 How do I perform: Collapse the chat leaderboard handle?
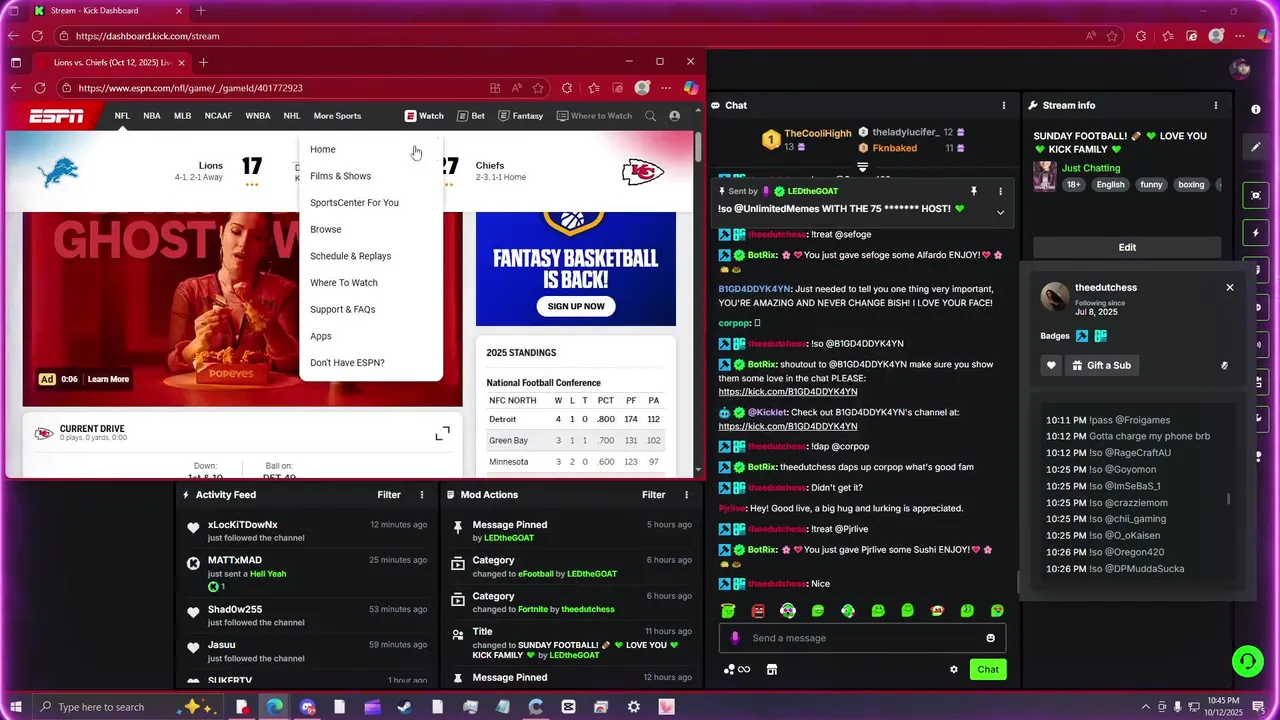pyautogui.click(x=862, y=166)
